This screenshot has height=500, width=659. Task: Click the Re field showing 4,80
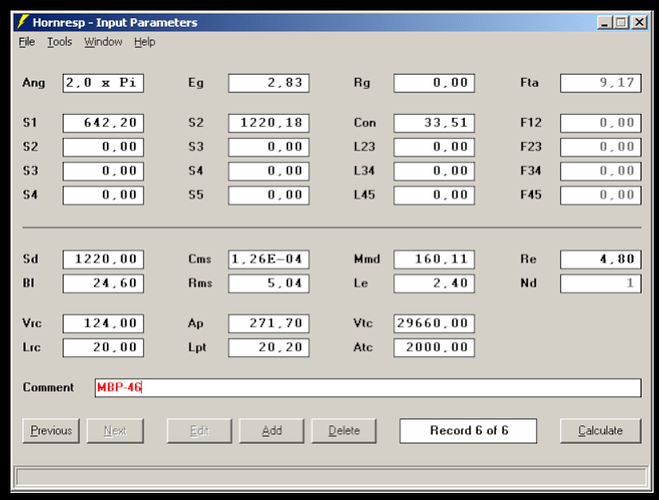(x=601, y=259)
